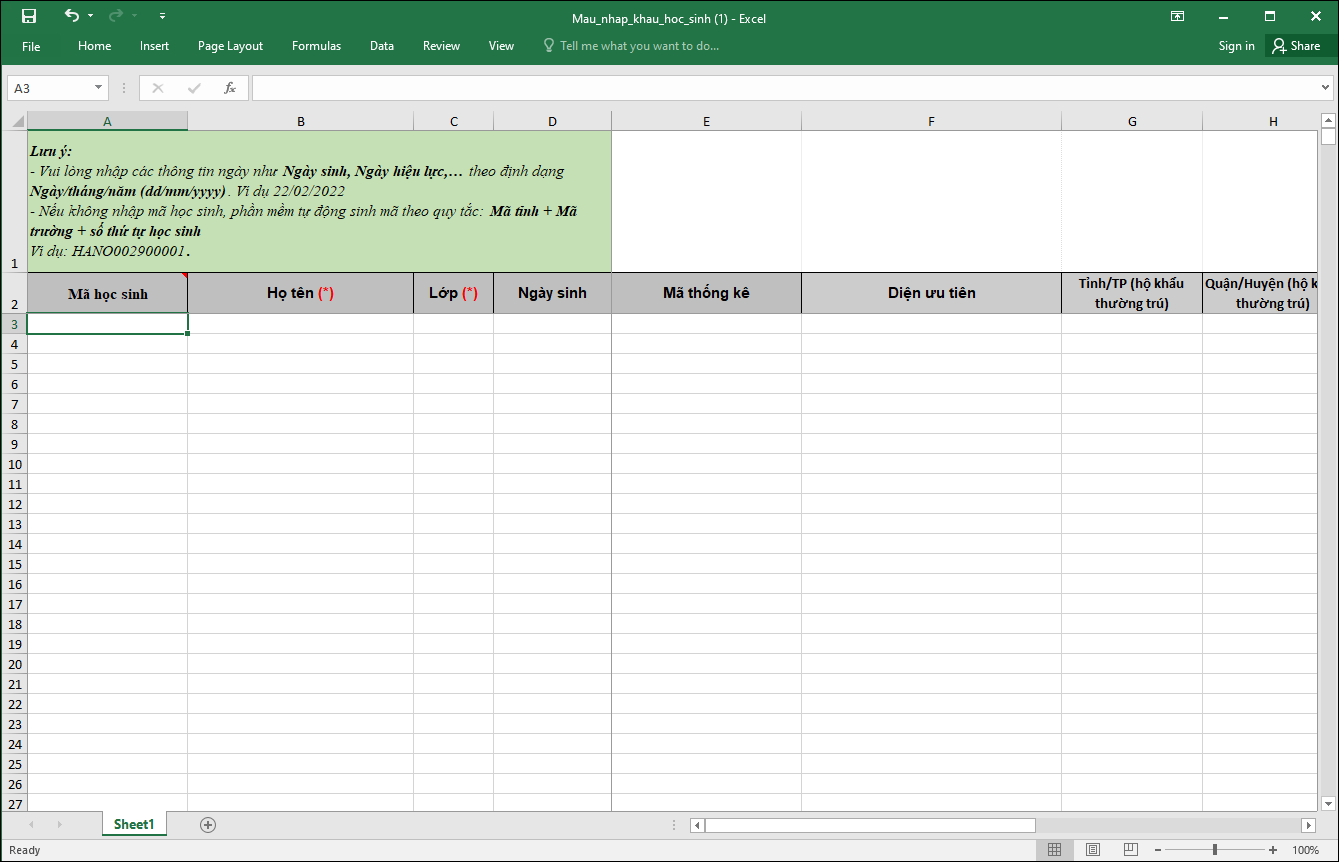Click inside the formula bar input

(x=785, y=88)
